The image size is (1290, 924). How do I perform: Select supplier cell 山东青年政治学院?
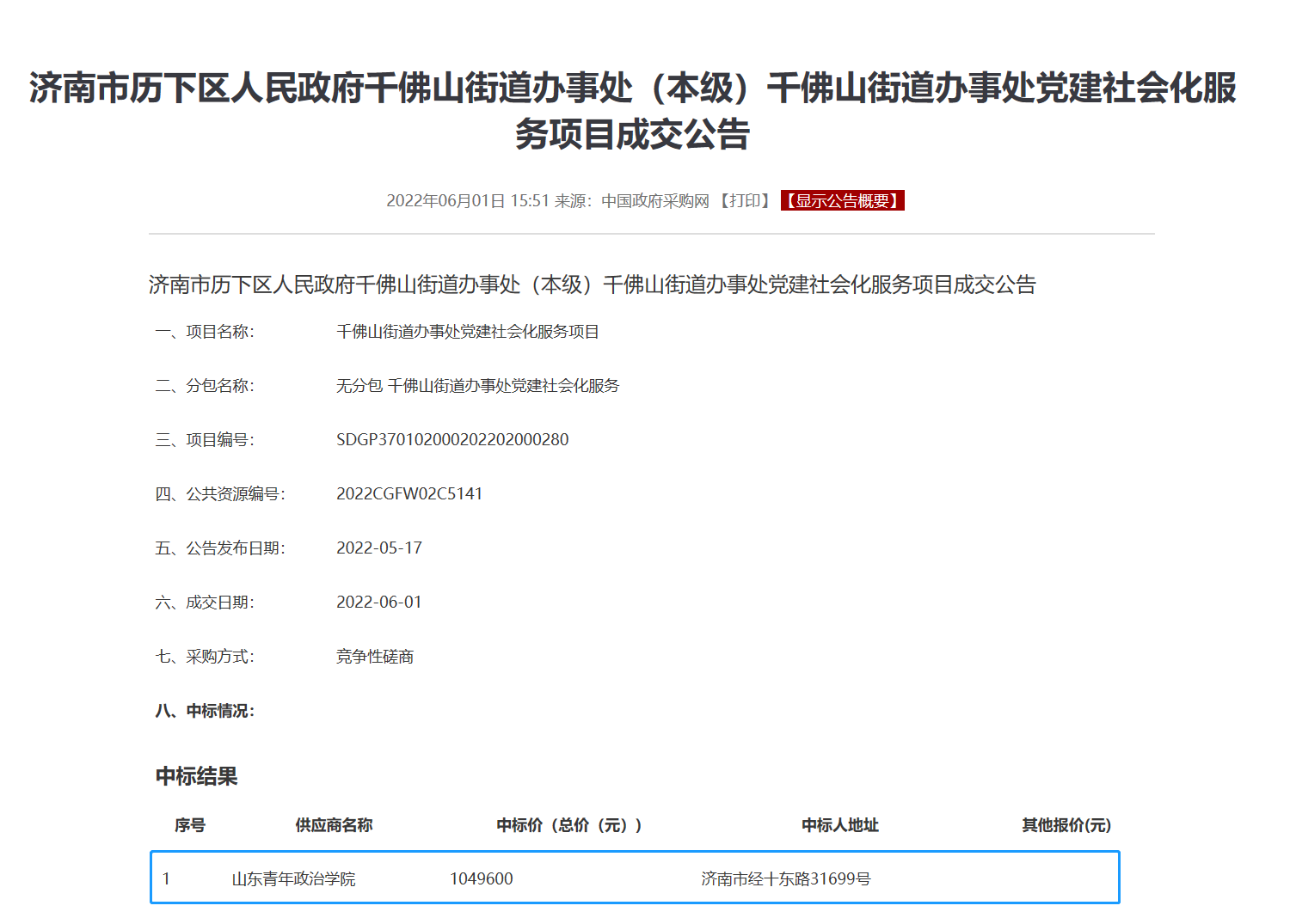pos(293,878)
